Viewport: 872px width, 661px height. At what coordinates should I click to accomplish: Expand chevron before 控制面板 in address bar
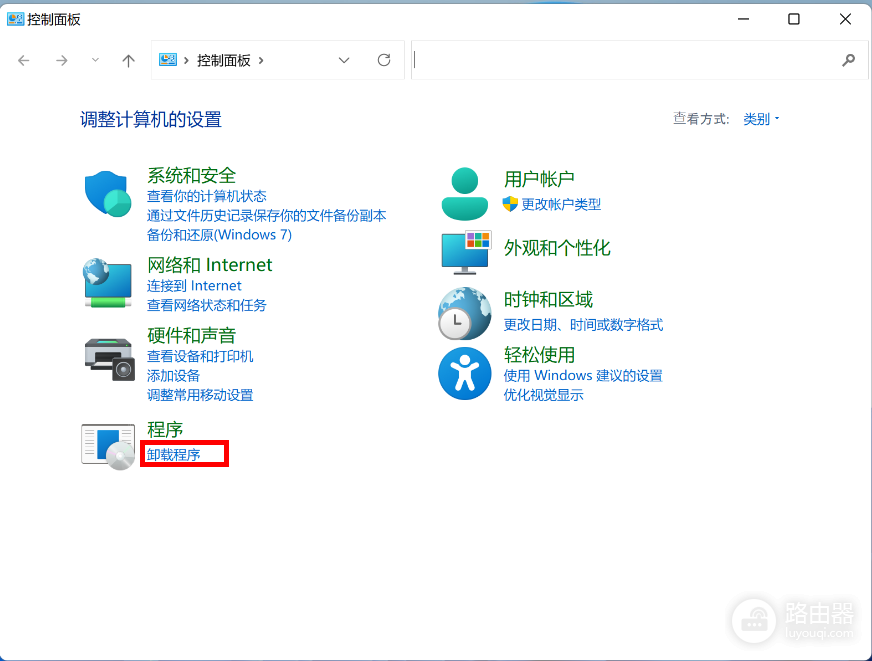[186, 60]
